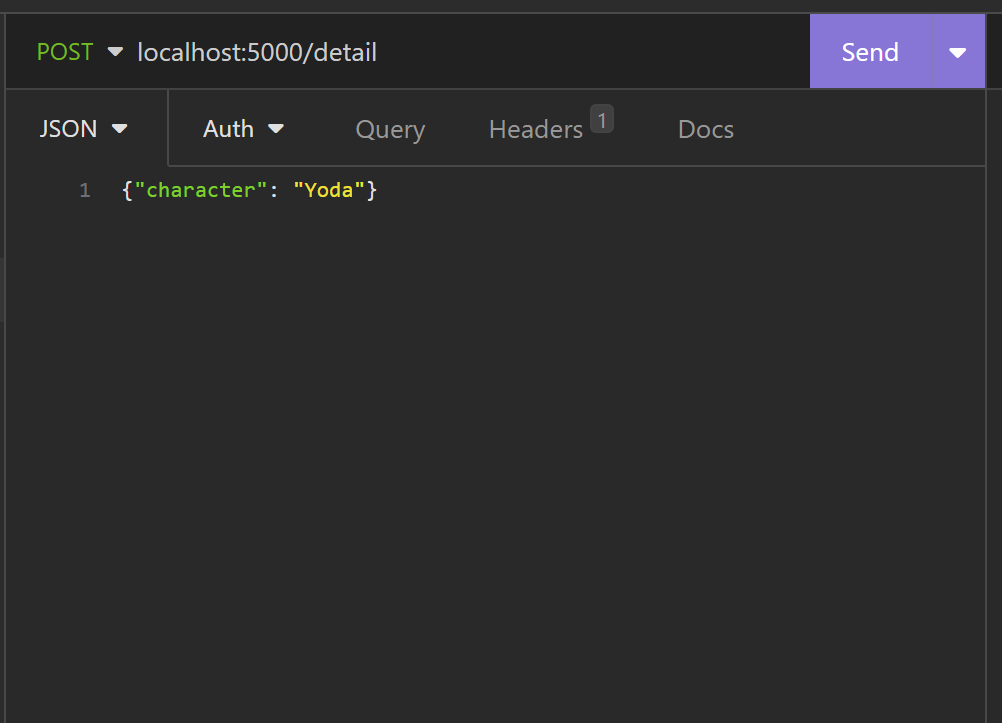
Task: Open the Docs tab
Action: pyautogui.click(x=705, y=130)
